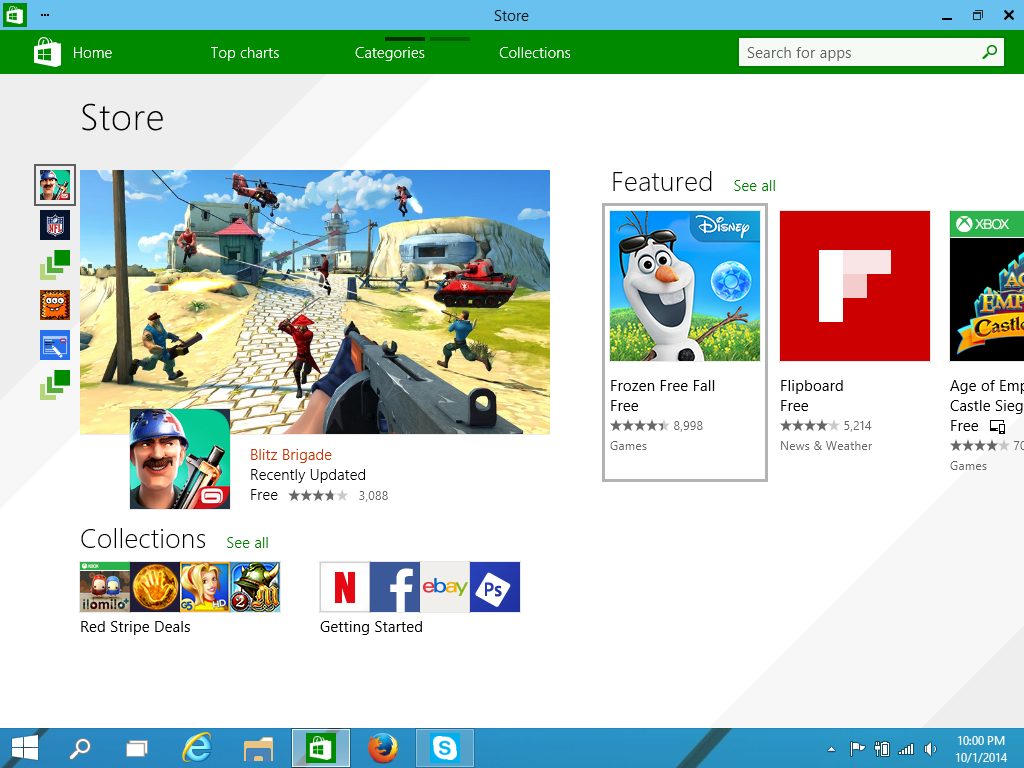Launch Firefox from the taskbar
1024x768 pixels.
383,748
